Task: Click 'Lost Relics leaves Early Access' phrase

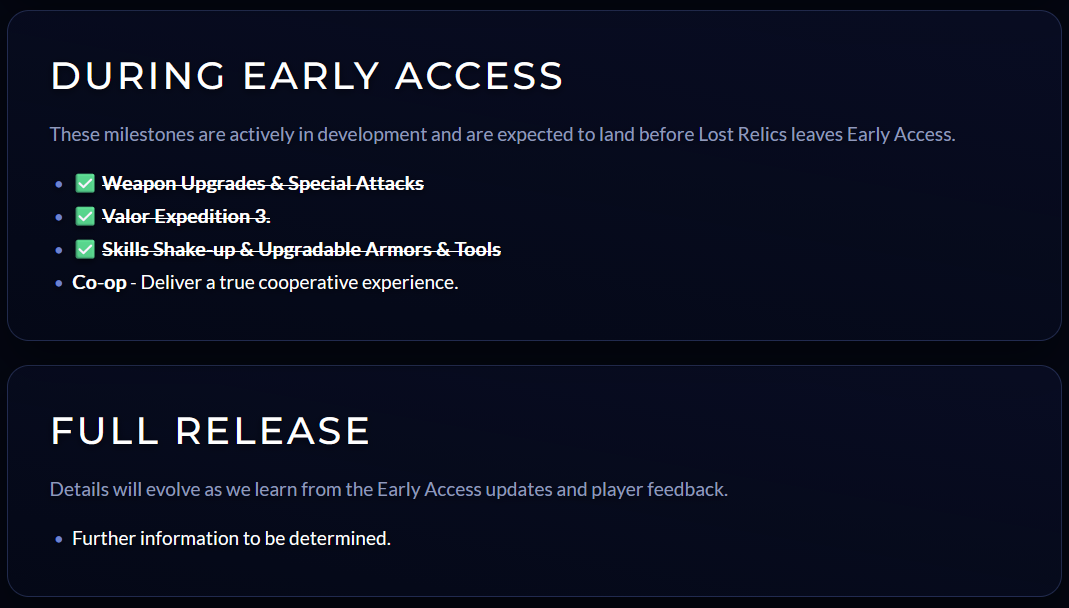Action: pyautogui.click(x=827, y=134)
